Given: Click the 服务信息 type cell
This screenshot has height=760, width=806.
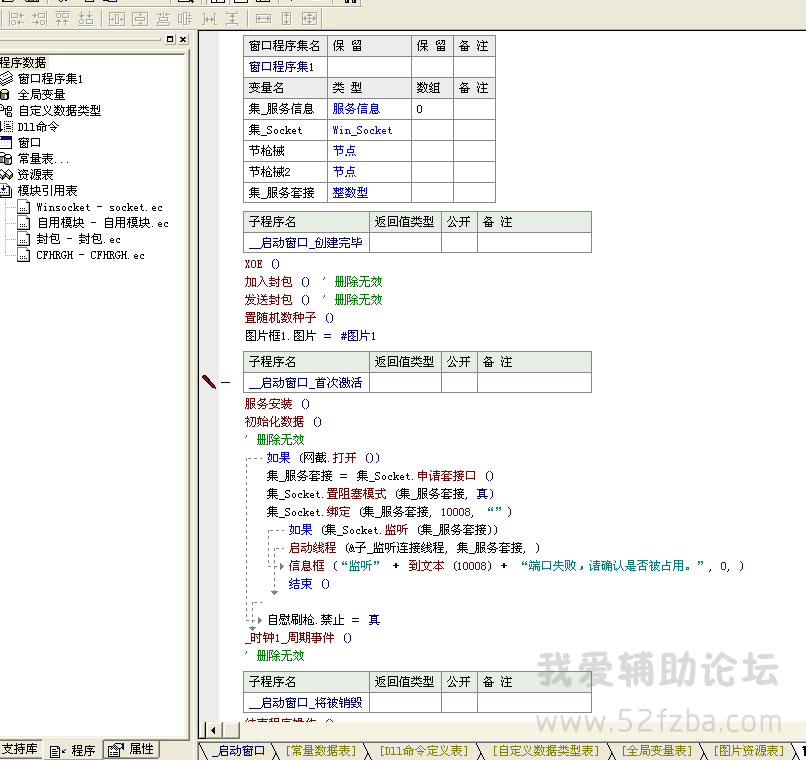Looking at the screenshot, I should pos(369,109).
